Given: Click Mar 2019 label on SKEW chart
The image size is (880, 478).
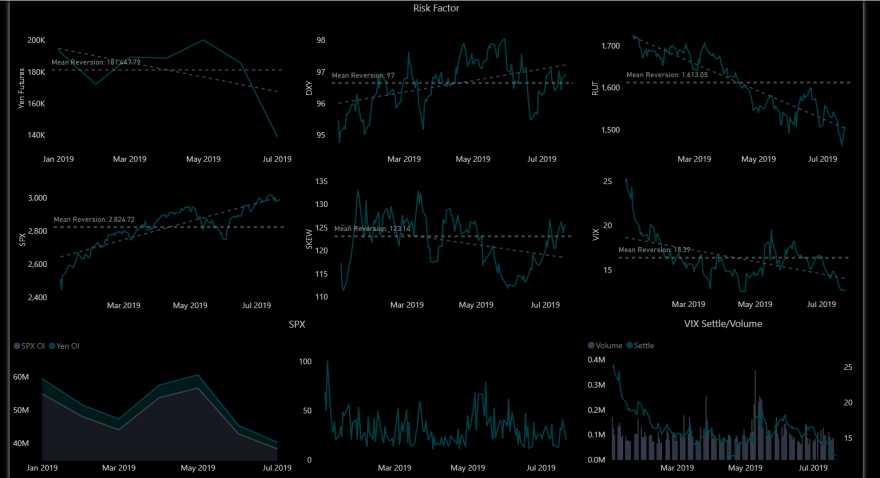Looking at the screenshot, I should 407,305.
